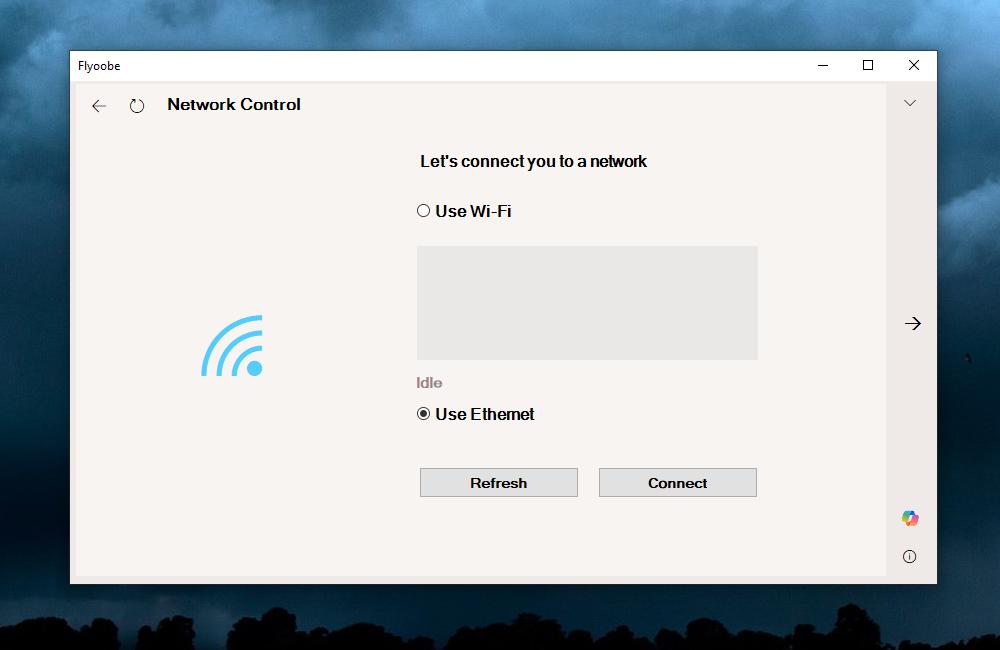Expand the chevron menu at top right
1000x650 pixels.
(910, 103)
